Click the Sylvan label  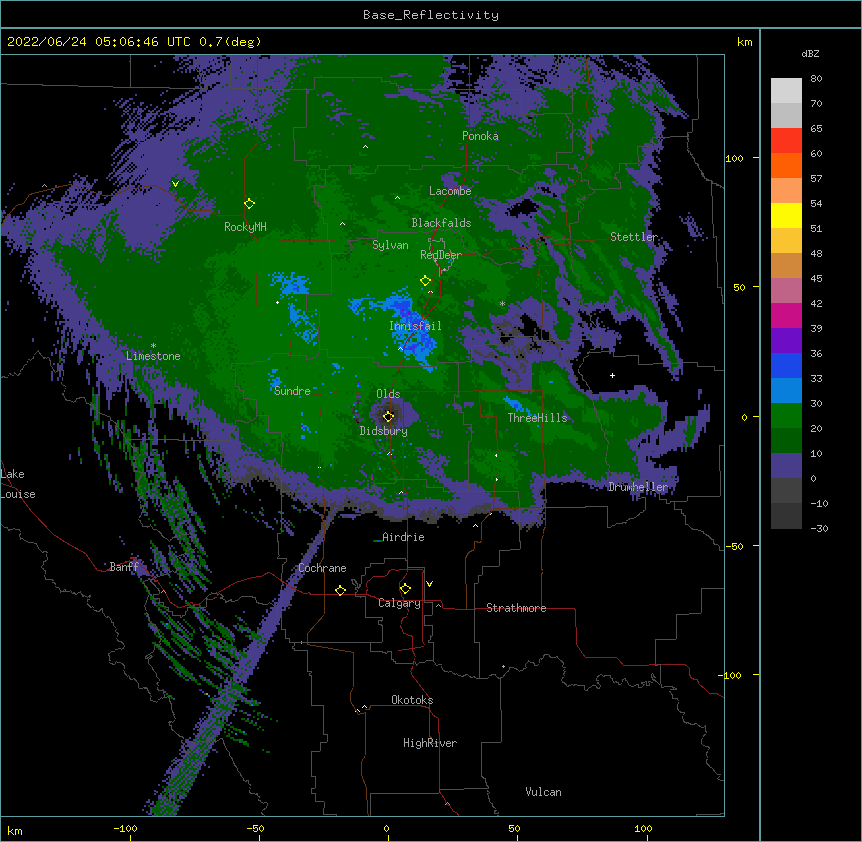point(390,245)
